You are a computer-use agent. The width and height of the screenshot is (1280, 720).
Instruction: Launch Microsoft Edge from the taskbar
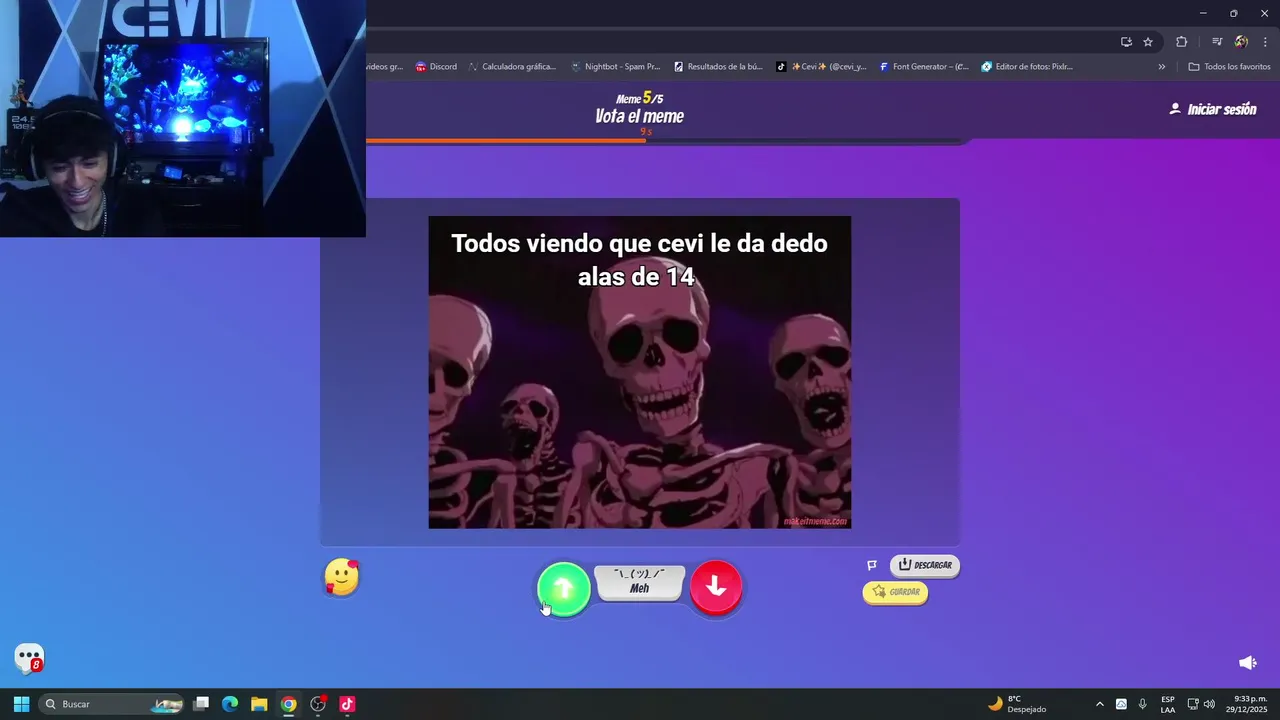point(230,704)
